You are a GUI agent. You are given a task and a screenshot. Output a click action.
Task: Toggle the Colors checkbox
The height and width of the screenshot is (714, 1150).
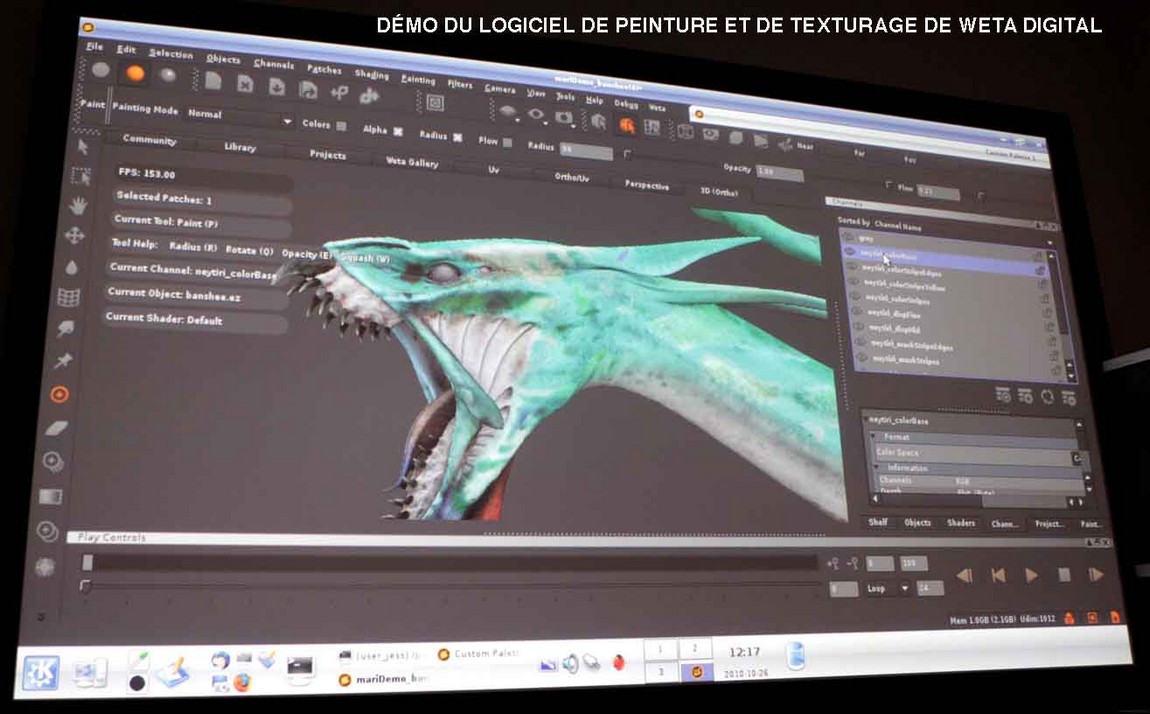coord(341,126)
